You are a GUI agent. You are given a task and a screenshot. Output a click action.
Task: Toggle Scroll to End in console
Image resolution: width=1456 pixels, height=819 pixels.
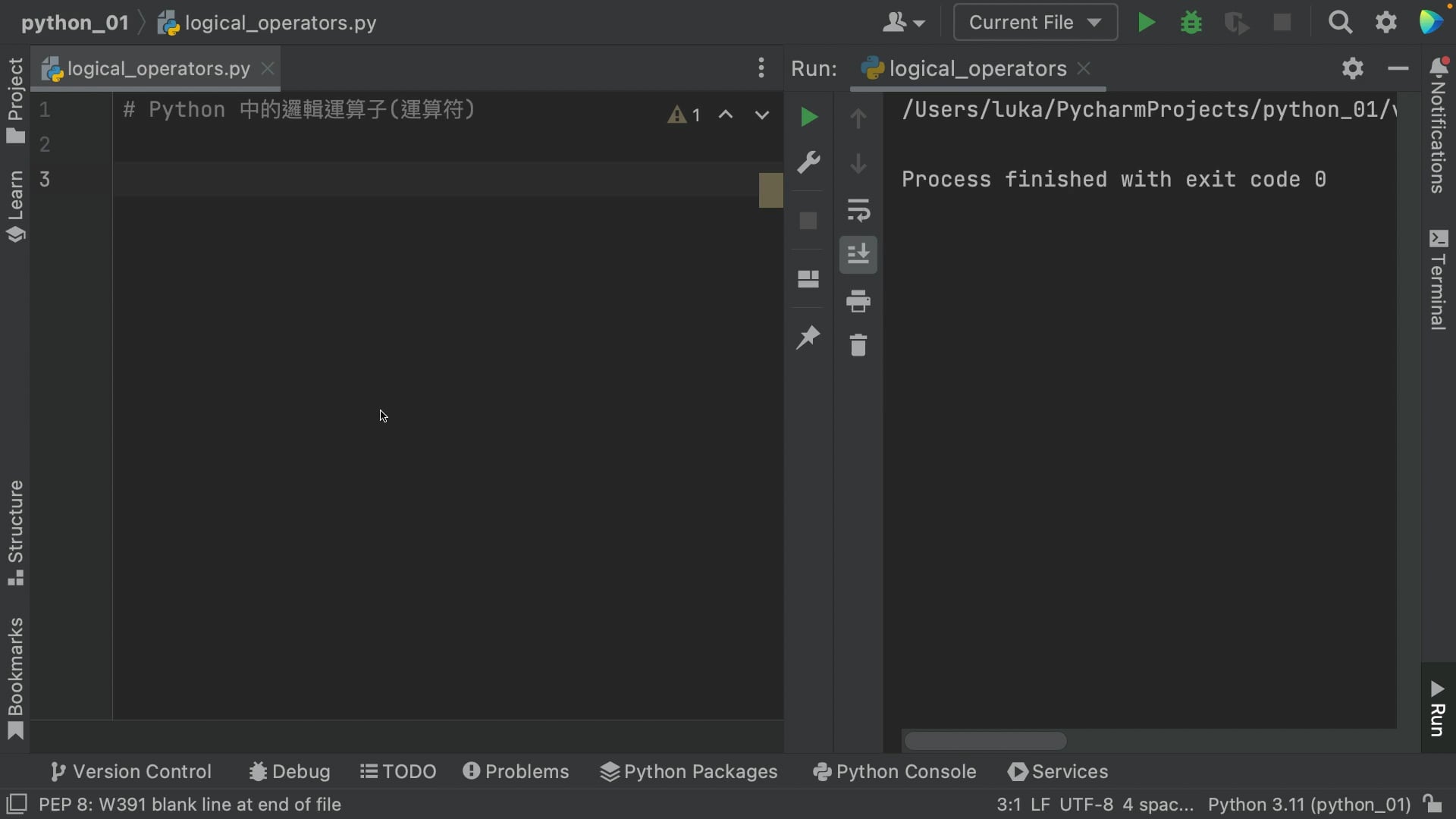pyautogui.click(x=858, y=255)
